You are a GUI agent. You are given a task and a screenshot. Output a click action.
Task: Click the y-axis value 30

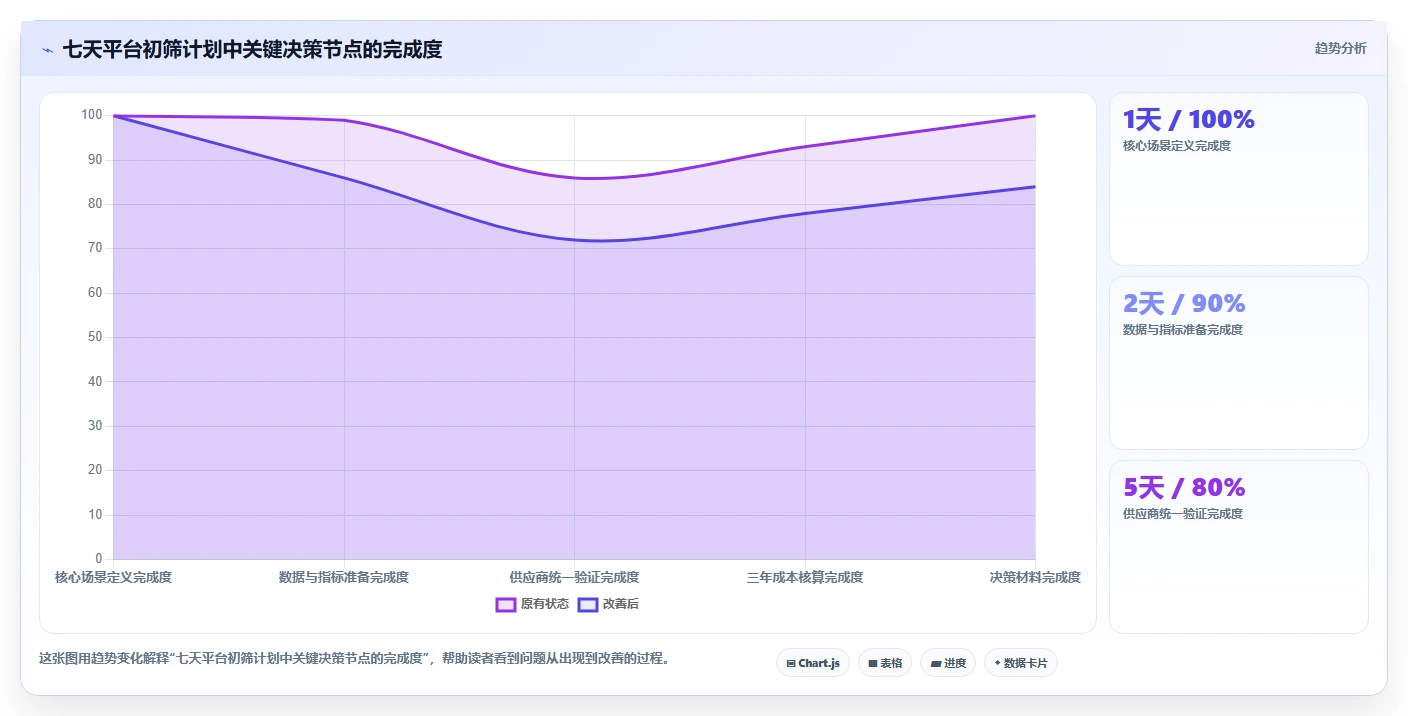tap(95, 426)
